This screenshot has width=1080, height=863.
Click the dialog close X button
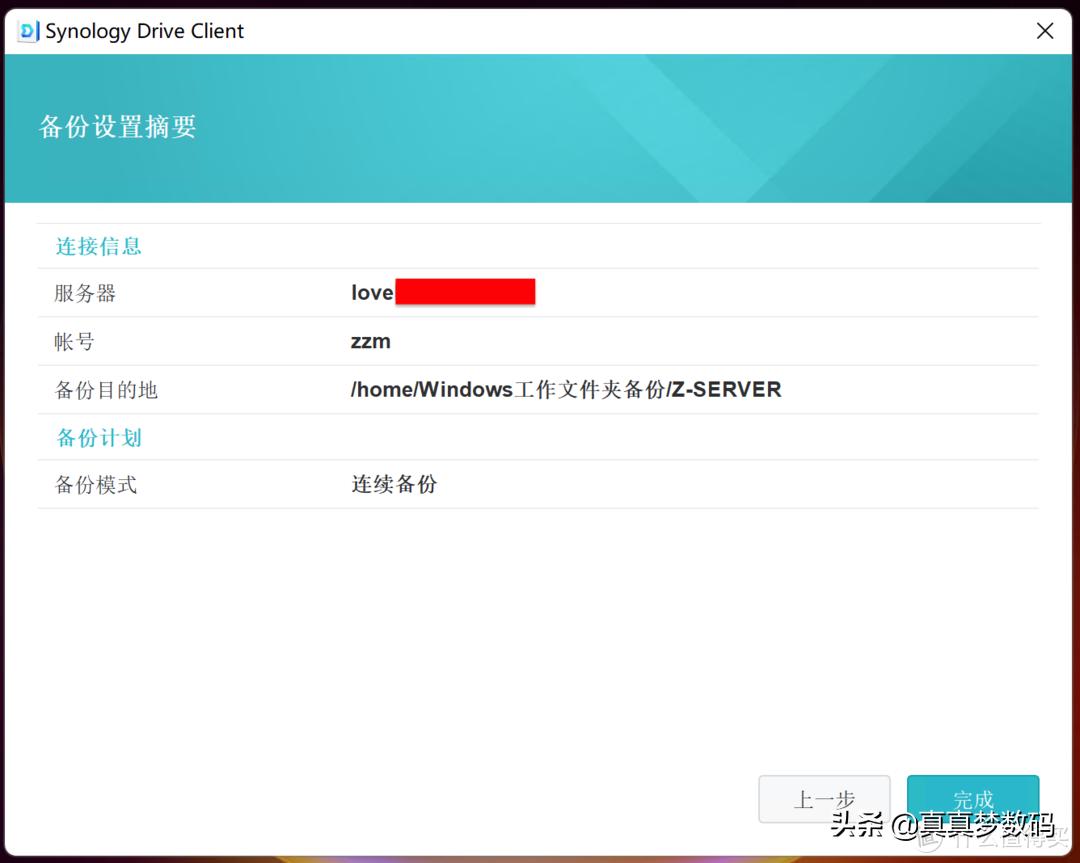point(1045,31)
